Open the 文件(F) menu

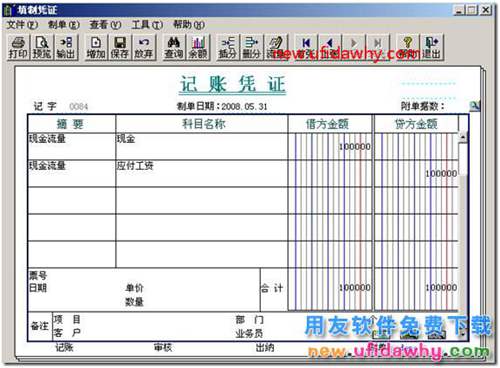(22, 25)
